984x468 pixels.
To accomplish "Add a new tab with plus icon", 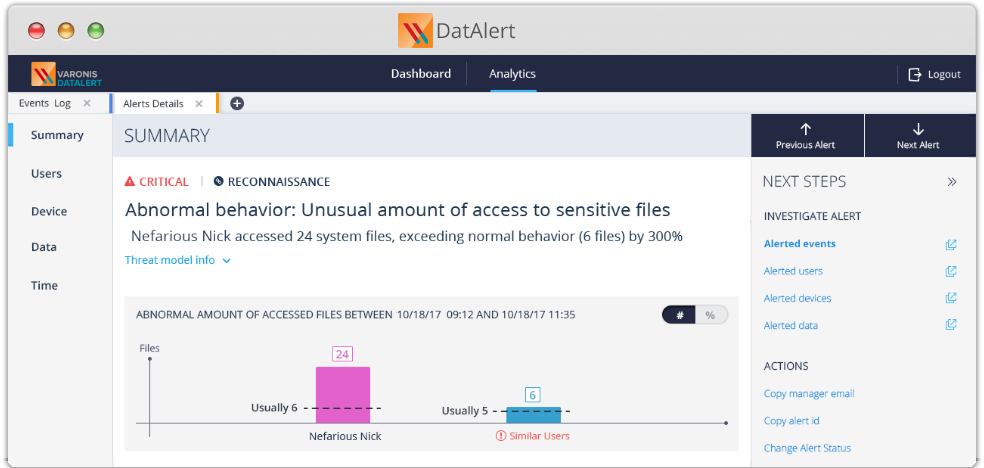I will pyautogui.click(x=237, y=103).
